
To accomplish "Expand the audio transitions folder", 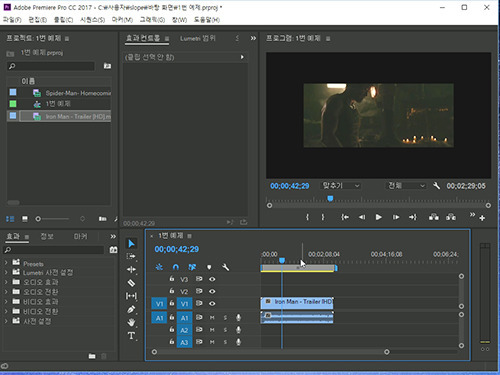I will click(x=6, y=292).
